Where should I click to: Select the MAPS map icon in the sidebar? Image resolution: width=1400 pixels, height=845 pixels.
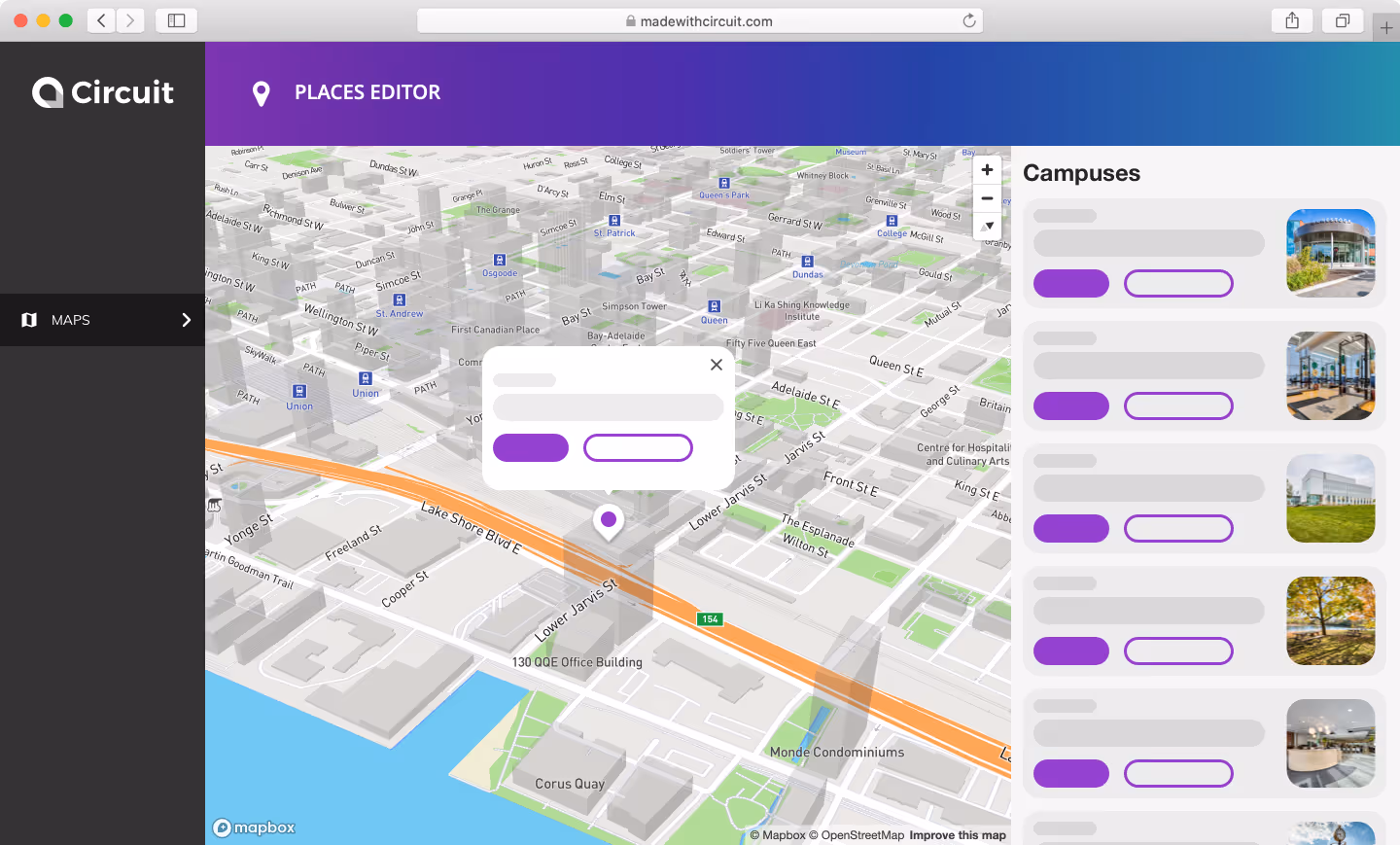pyautogui.click(x=29, y=320)
